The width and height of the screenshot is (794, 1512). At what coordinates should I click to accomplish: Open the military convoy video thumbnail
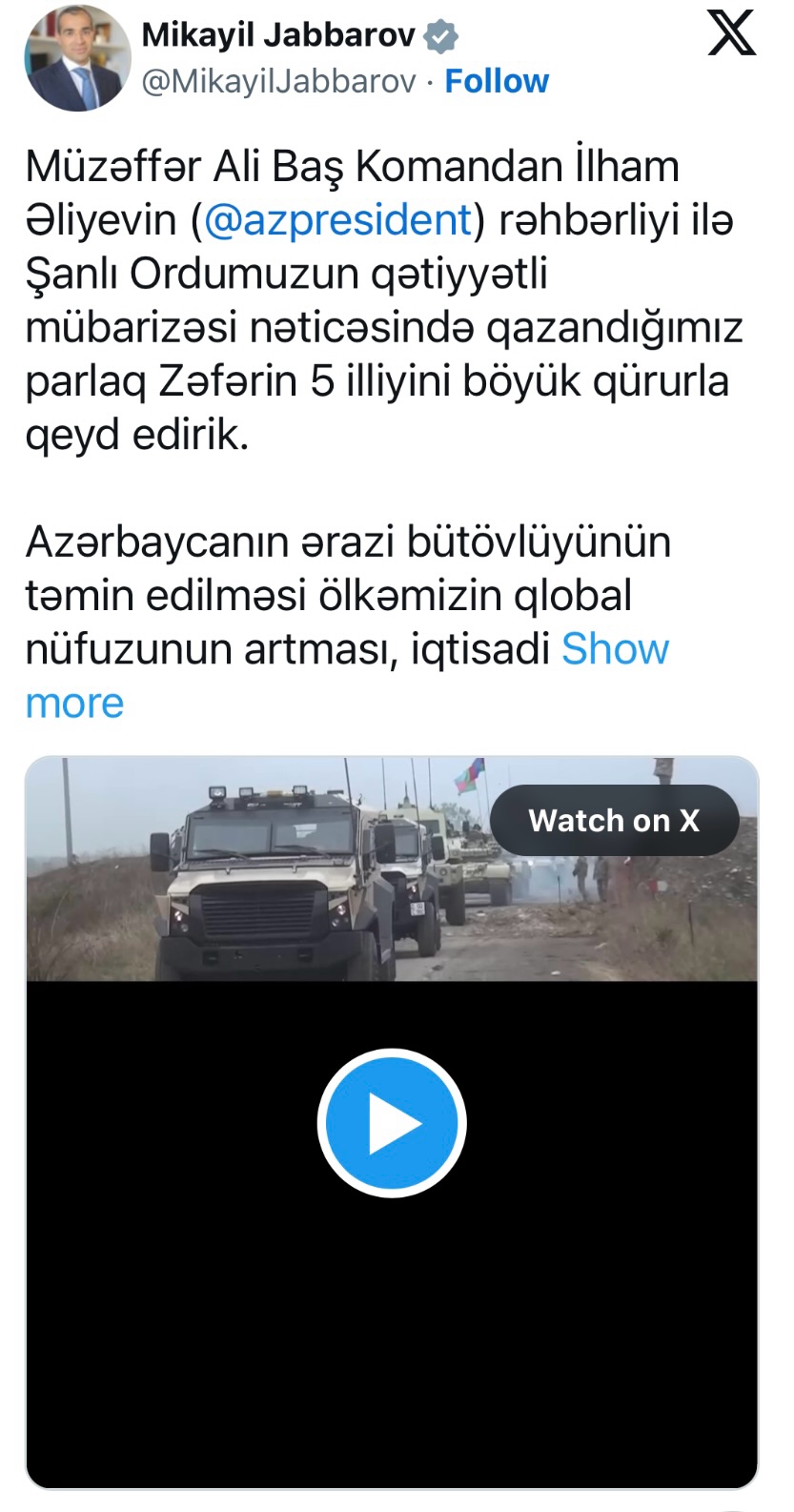coord(392,868)
